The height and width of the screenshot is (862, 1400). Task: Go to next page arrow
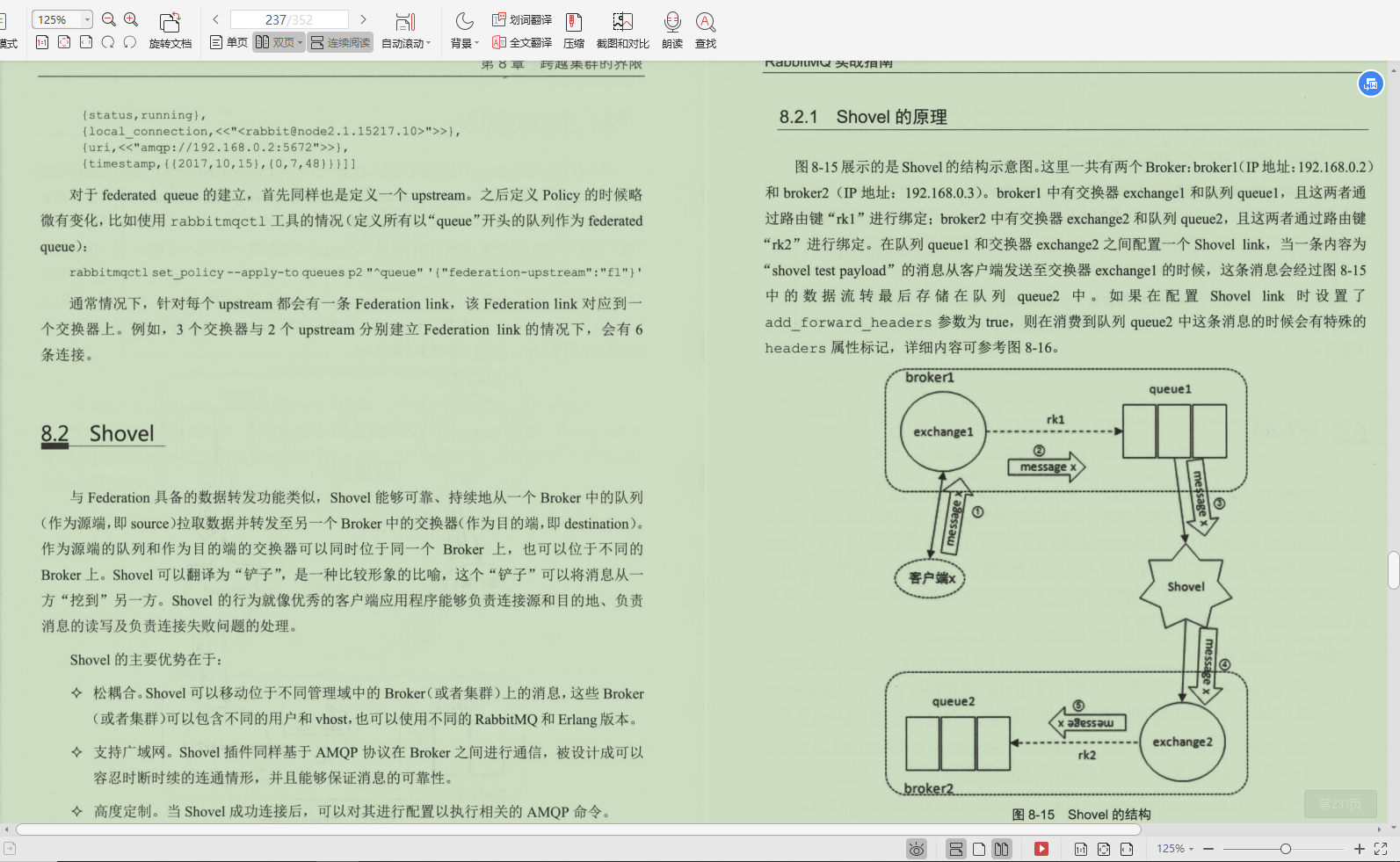363,19
